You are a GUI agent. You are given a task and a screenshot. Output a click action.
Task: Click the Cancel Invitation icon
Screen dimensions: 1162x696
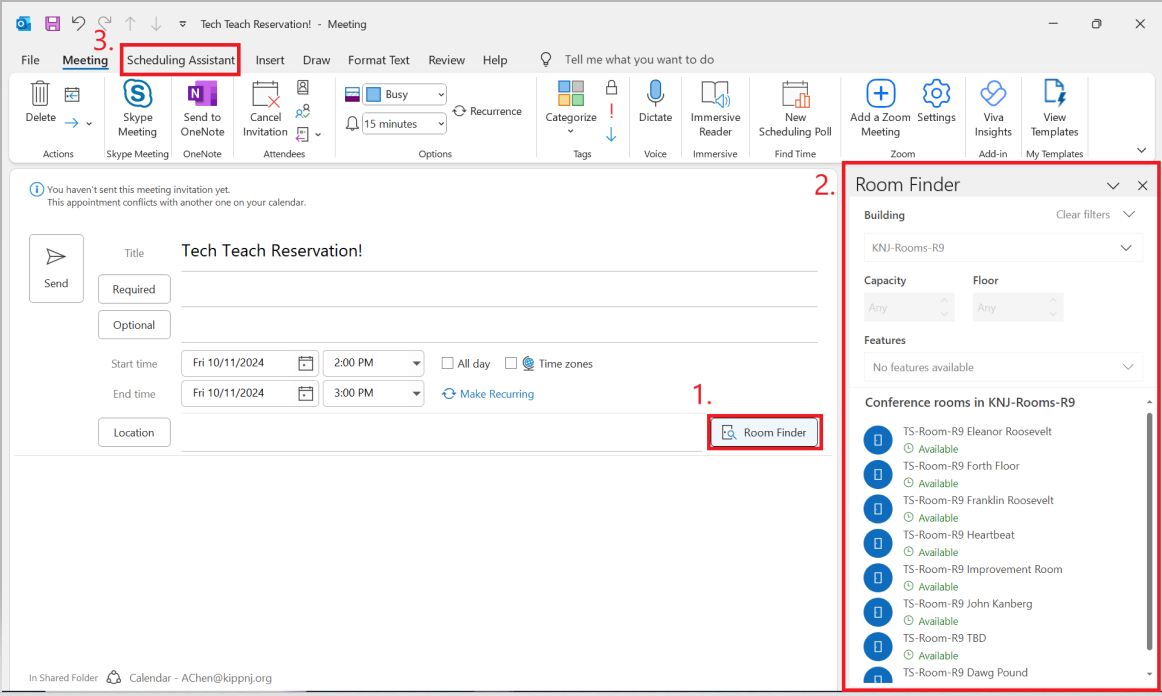265,96
